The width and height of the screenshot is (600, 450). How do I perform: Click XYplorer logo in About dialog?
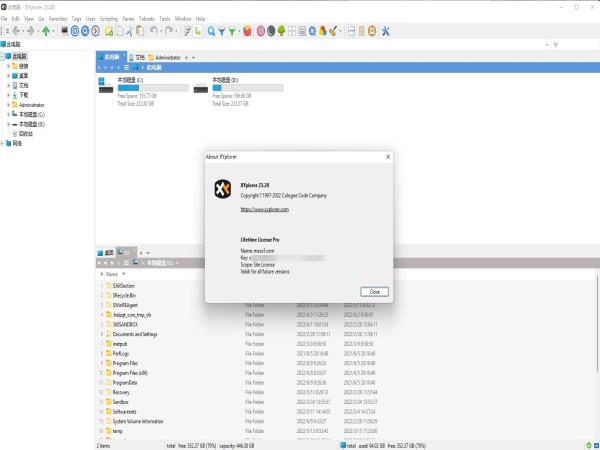(x=223, y=189)
